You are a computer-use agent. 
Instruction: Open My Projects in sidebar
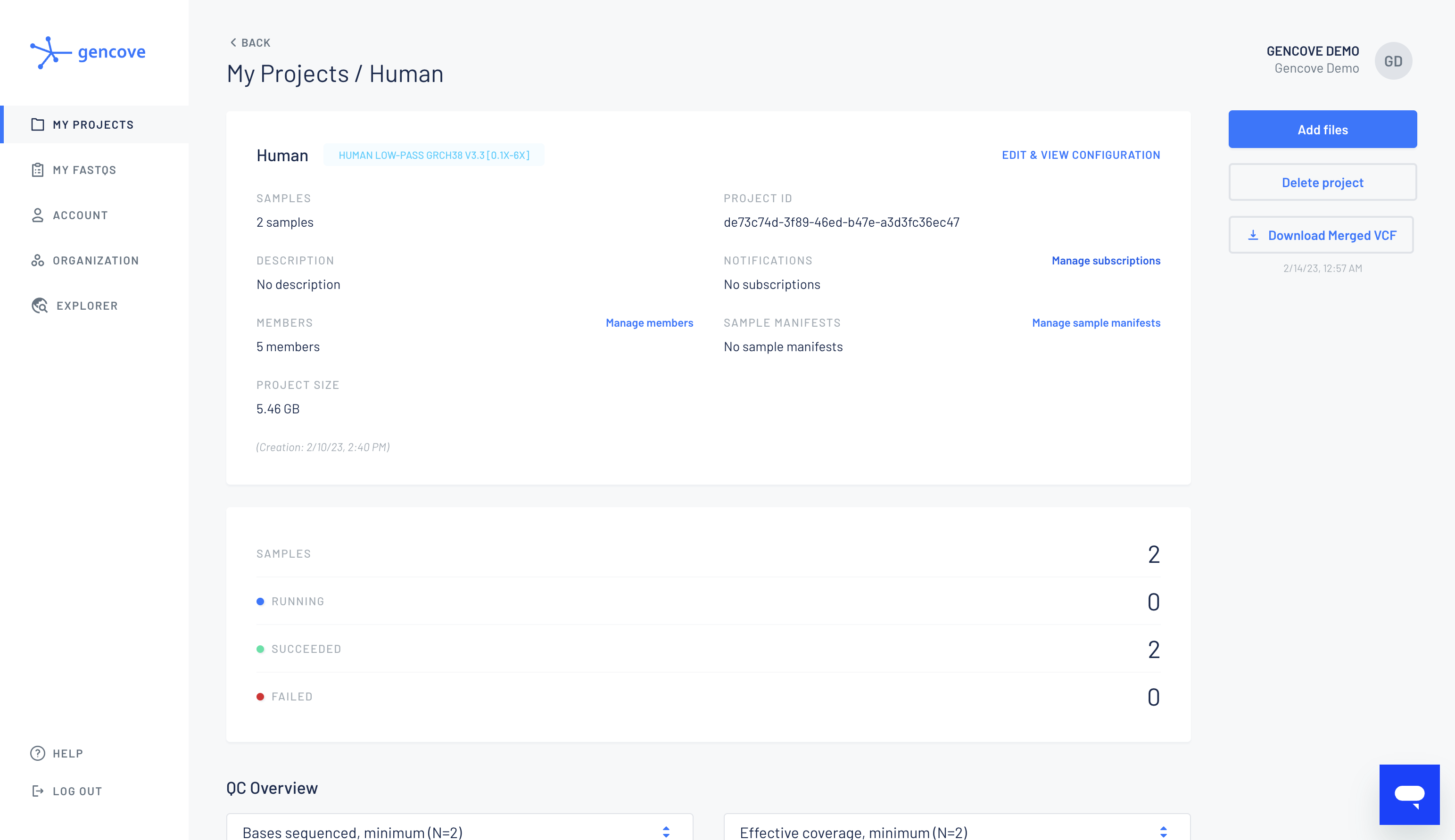coord(94,124)
